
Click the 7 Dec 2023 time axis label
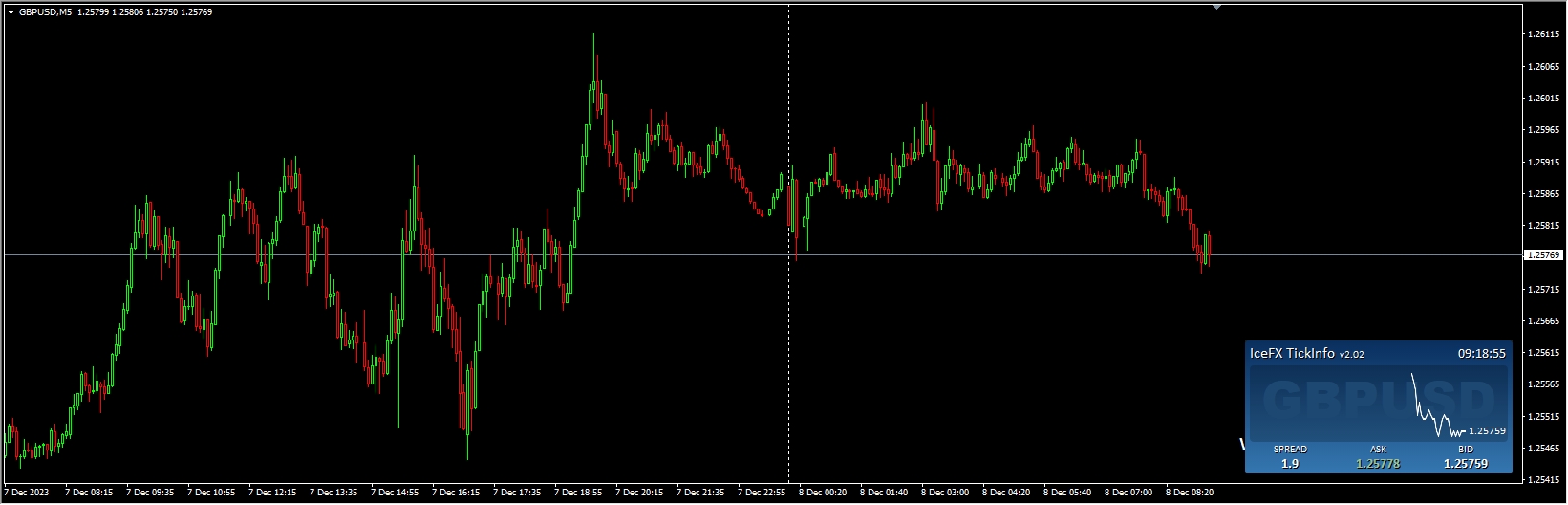[27, 494]
